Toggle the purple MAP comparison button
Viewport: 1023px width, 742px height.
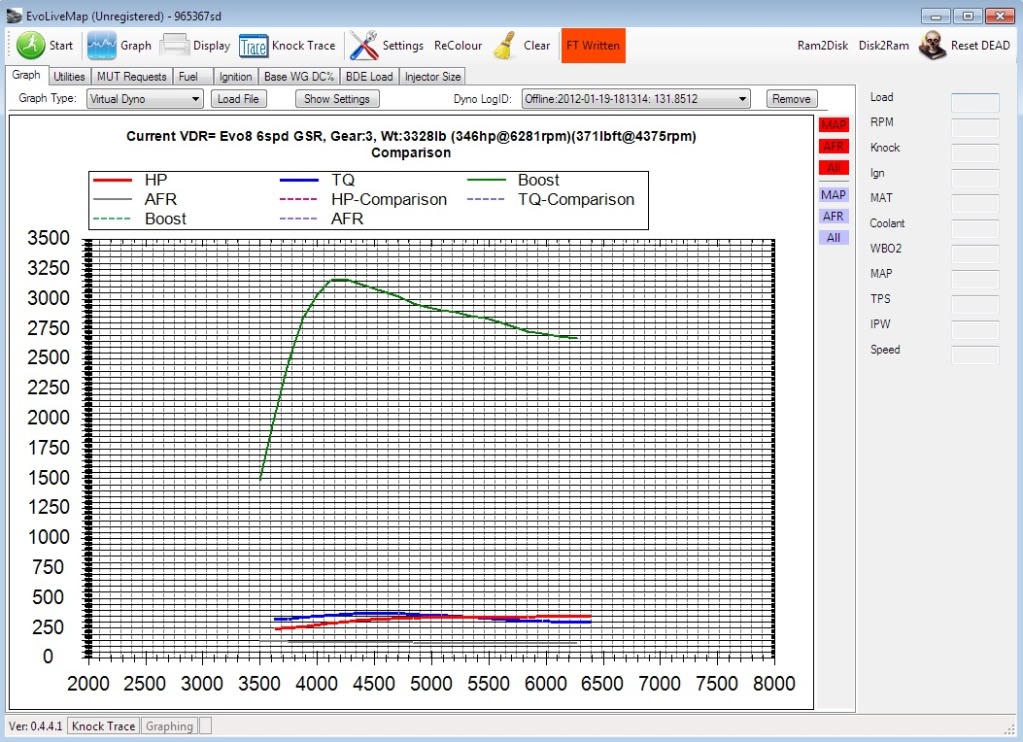[x=833, y=194]
